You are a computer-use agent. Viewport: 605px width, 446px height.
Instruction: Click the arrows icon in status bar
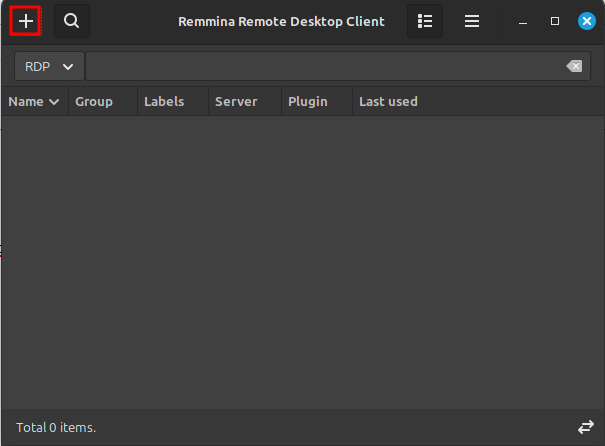click(585, 427)
